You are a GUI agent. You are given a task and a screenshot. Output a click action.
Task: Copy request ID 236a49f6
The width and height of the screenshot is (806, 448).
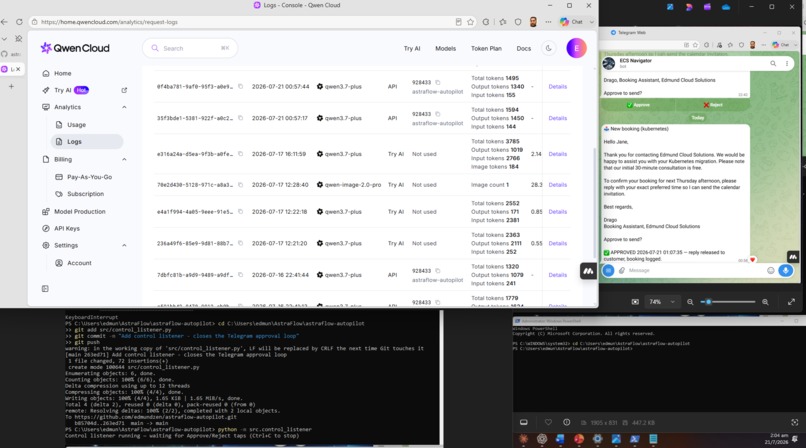tap(240, 243)
